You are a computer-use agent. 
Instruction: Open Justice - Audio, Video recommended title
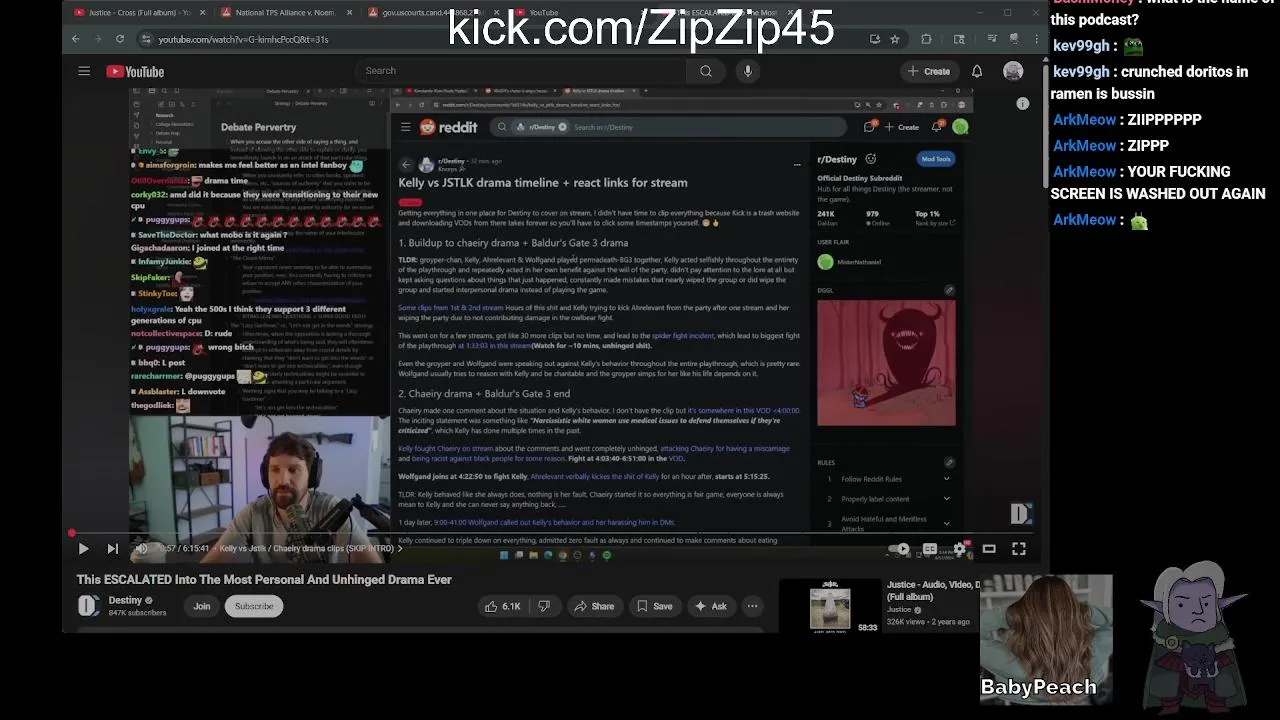click(x=933, y=590)
